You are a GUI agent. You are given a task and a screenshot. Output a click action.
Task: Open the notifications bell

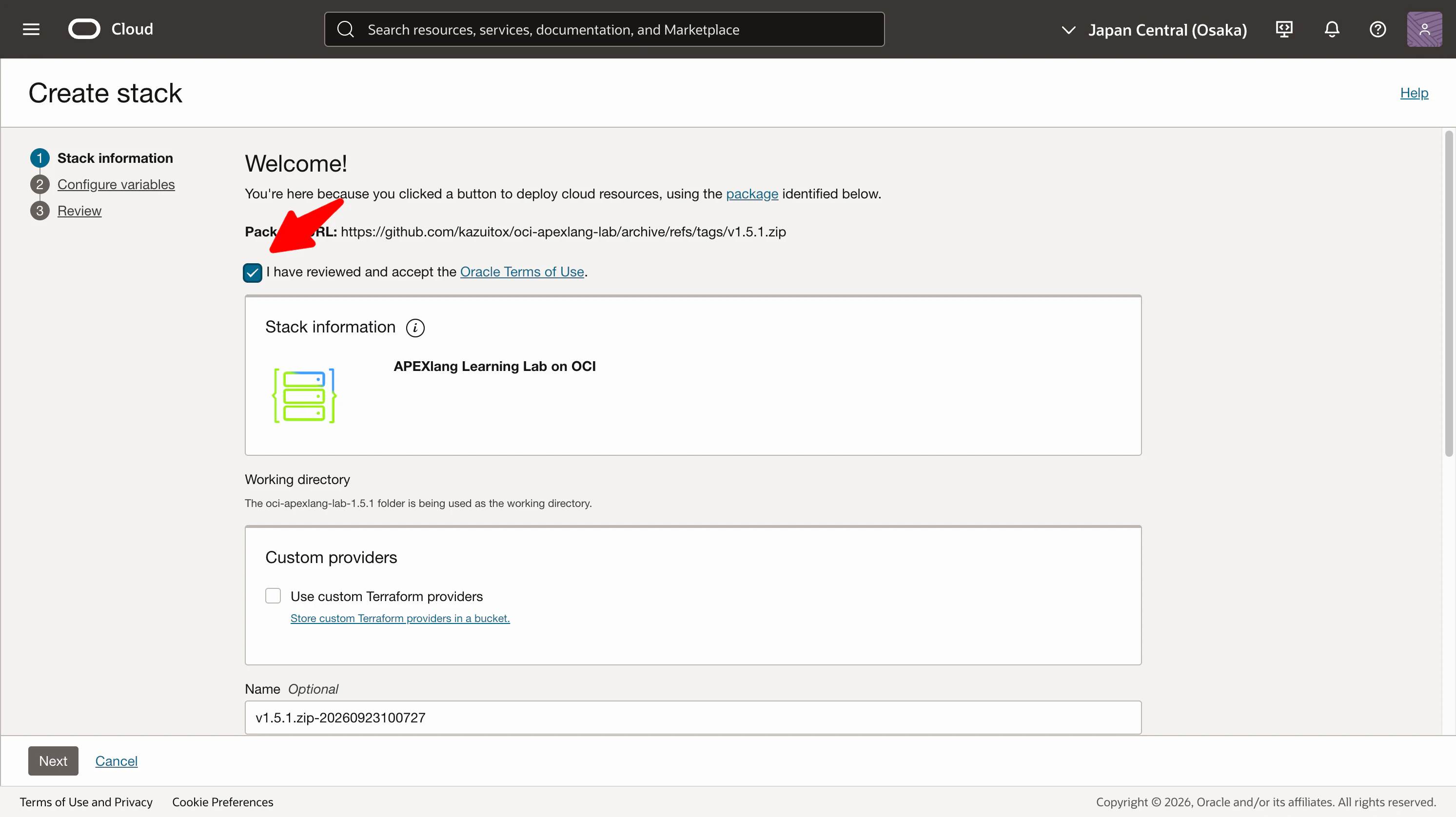coord(1332,29)
